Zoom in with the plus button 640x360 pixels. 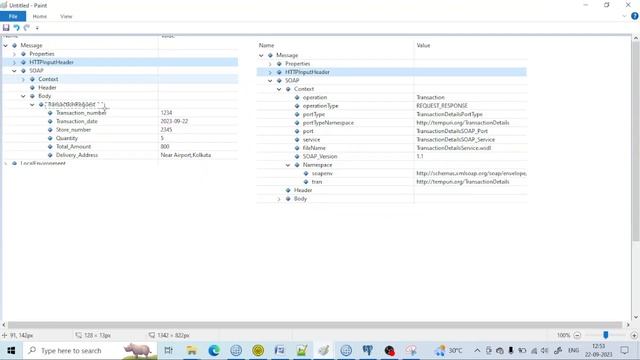634,335
